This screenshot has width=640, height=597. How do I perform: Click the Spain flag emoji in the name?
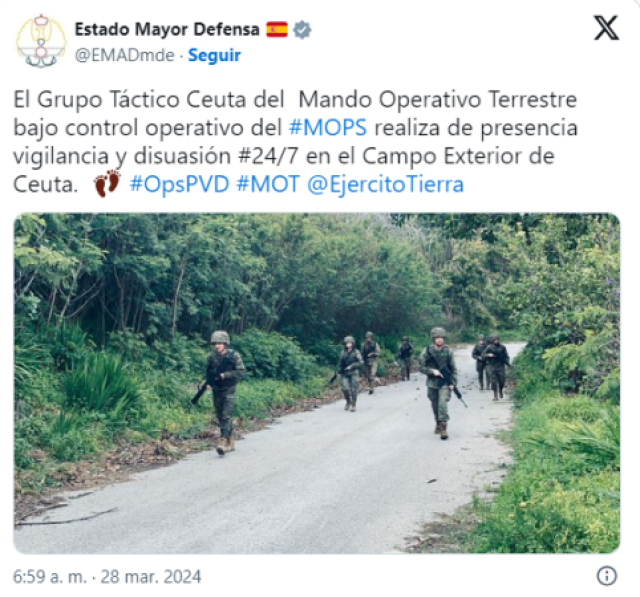277,29
